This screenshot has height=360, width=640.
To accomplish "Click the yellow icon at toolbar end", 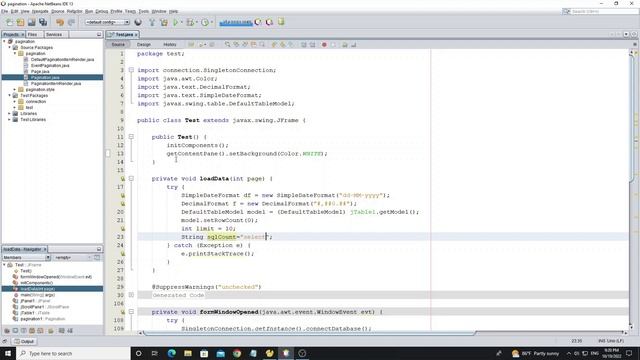I will (281, 22).
